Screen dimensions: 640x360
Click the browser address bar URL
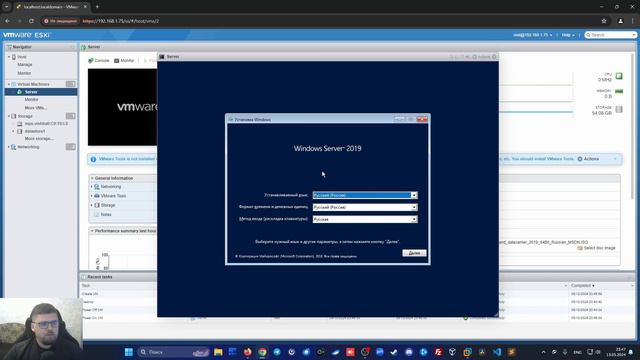pos(121,21)
